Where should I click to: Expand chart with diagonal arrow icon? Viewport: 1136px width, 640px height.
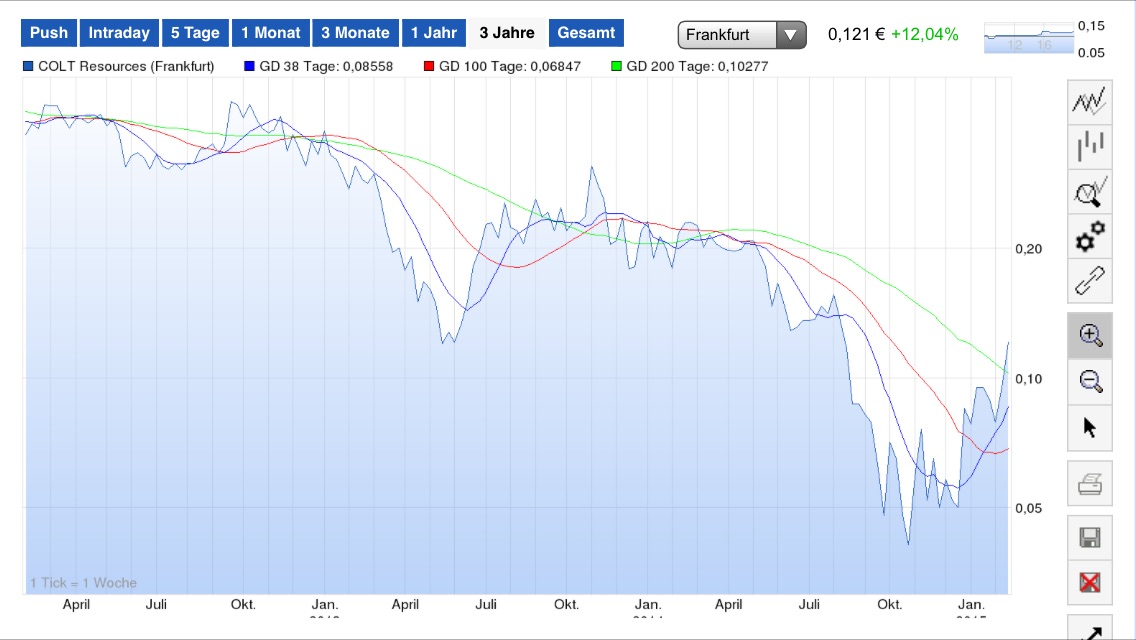pos(1090,630)
